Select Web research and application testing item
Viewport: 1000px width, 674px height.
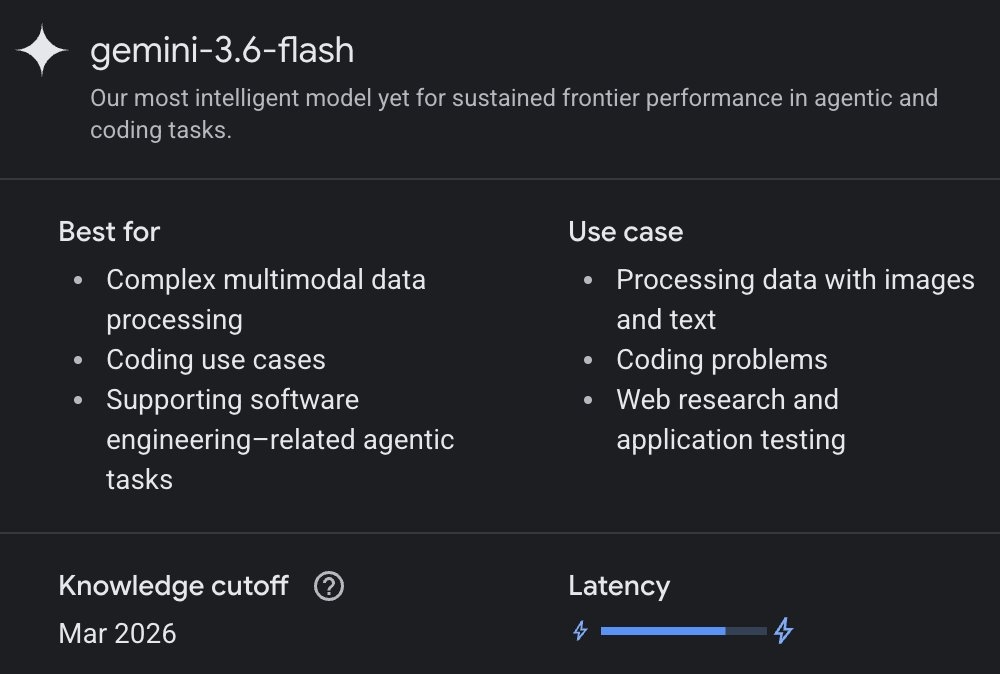tap(731, 420)
